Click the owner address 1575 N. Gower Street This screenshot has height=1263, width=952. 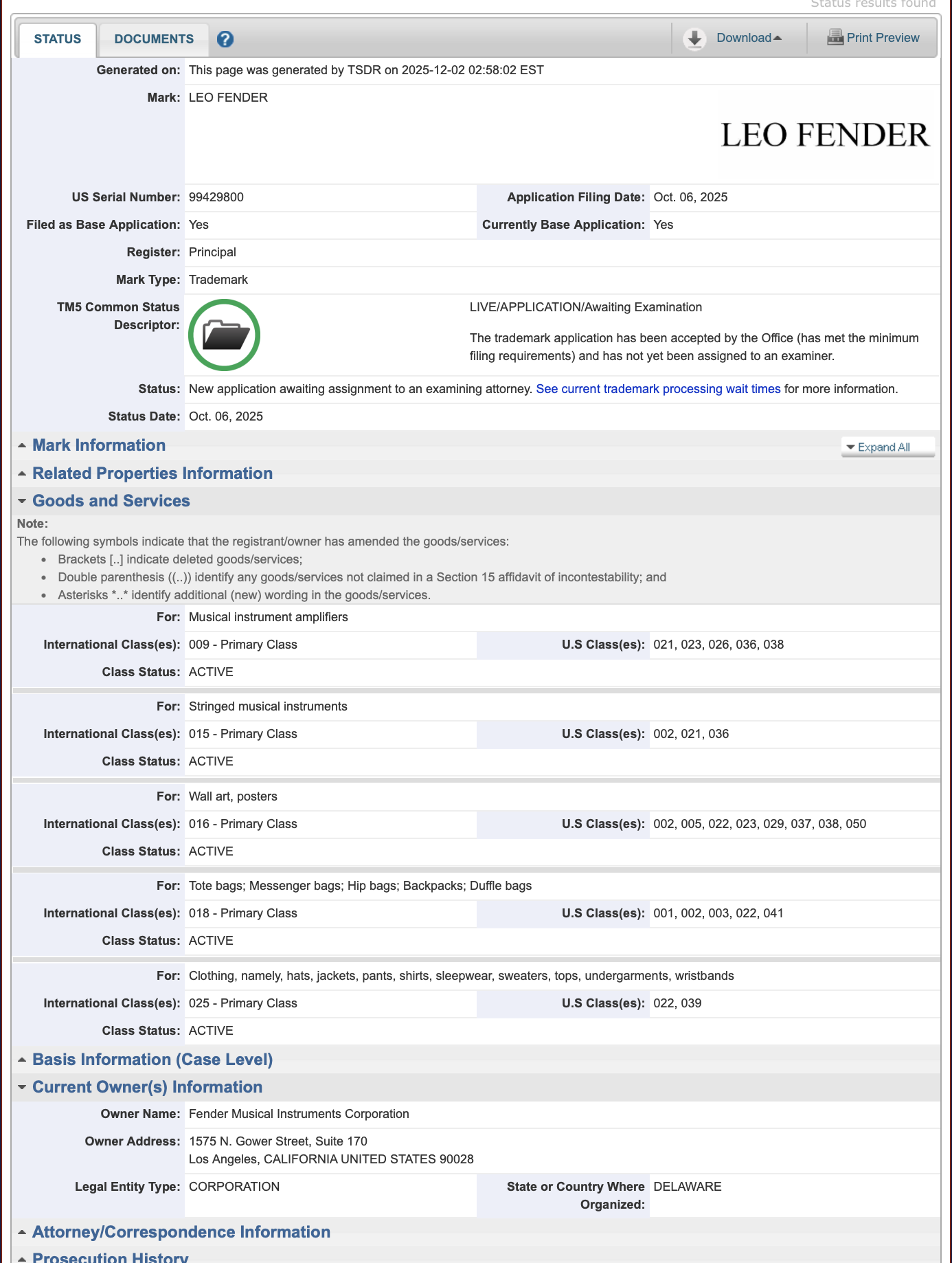coord(278,1141)
